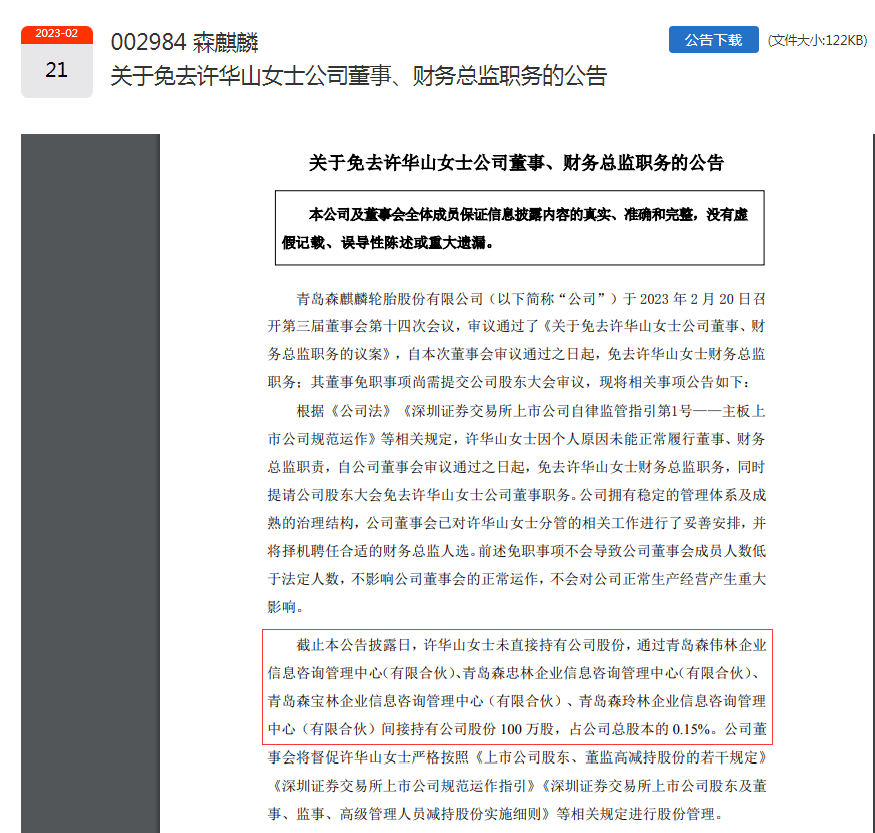Click the last line starting 事、监事、高级管理人员
The width and height of the screenshot is (875, 833).
(495, 815)
